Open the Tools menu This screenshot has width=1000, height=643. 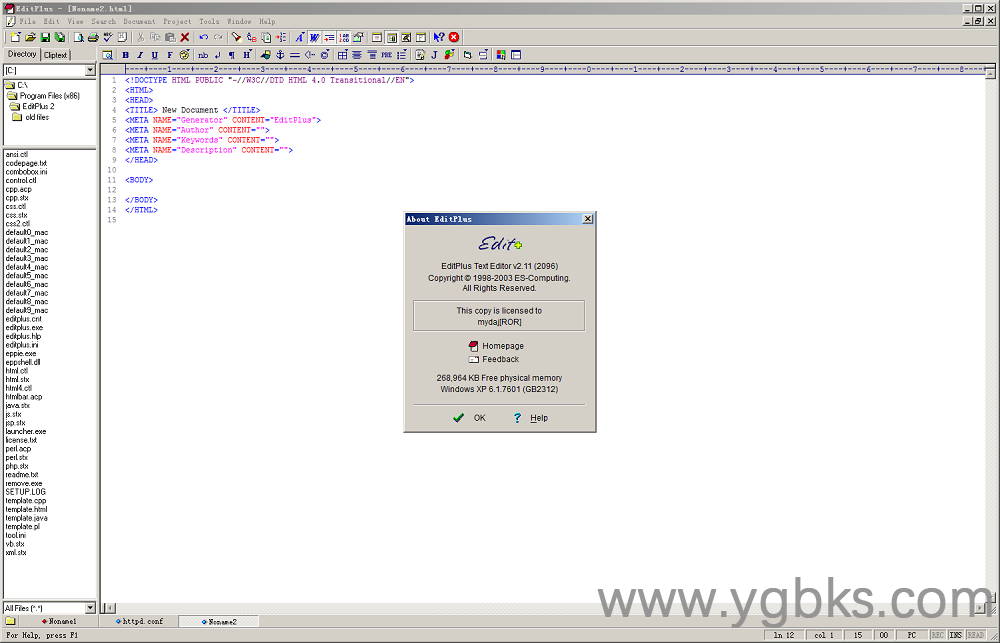coord(209,21)
